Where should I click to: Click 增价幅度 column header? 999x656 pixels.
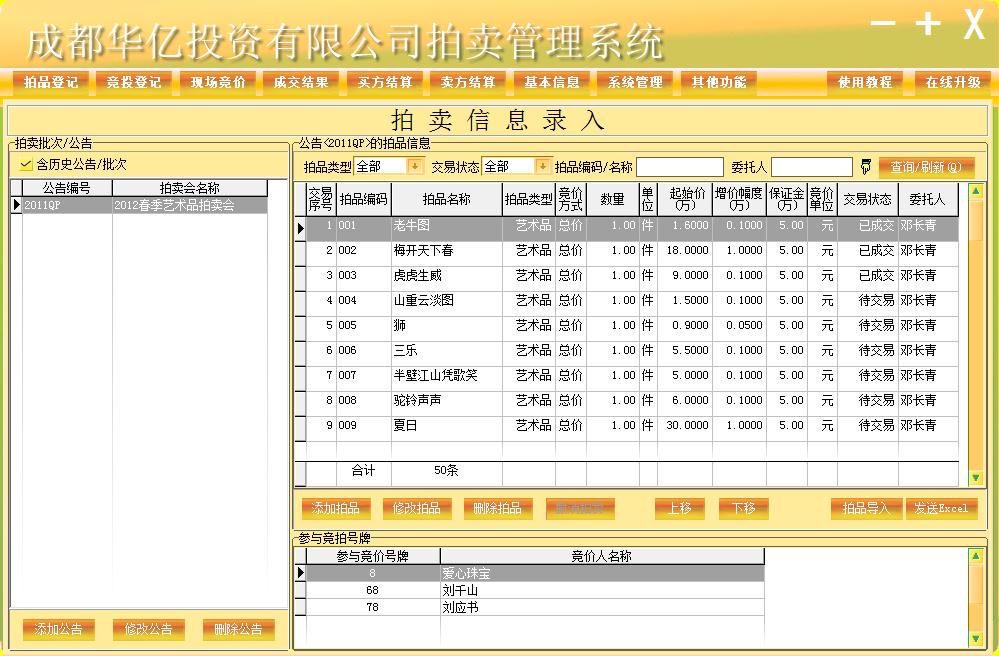coord(739,199)
